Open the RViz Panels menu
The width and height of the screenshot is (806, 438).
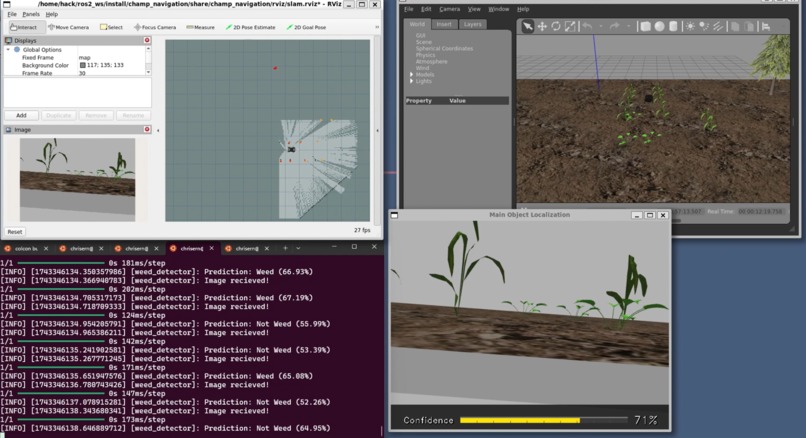[x=31, y=14]
